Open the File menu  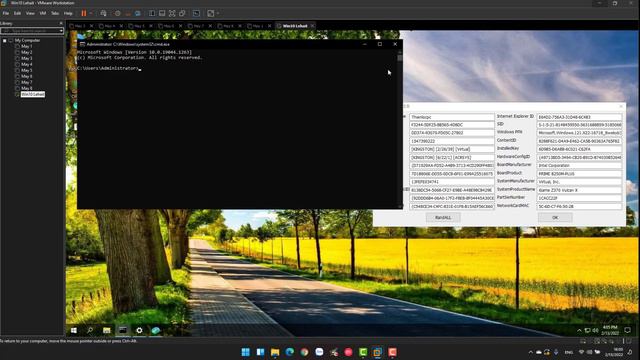tap(6, 13)
